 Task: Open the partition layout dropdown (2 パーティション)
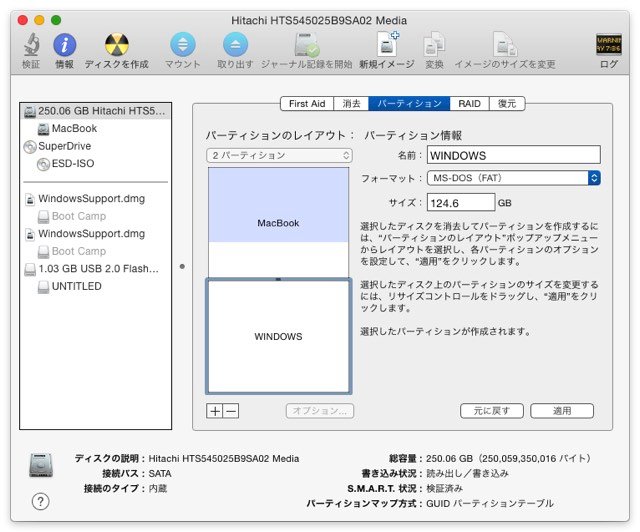279,156
